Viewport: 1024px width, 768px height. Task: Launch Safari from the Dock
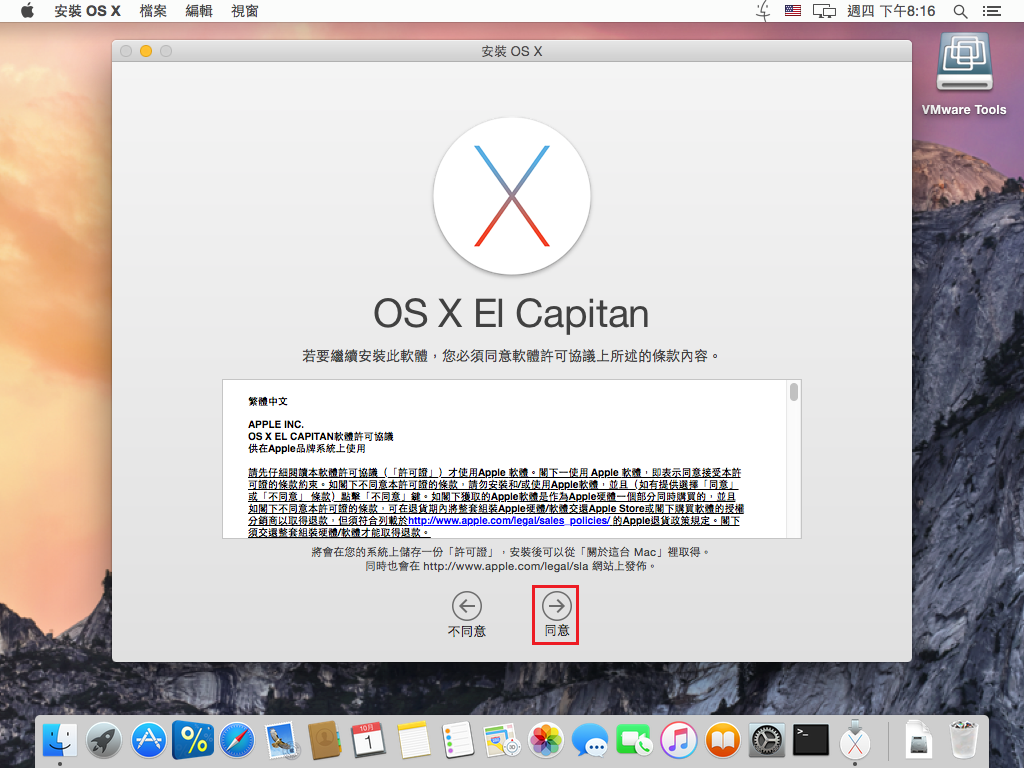coord(237,741)
